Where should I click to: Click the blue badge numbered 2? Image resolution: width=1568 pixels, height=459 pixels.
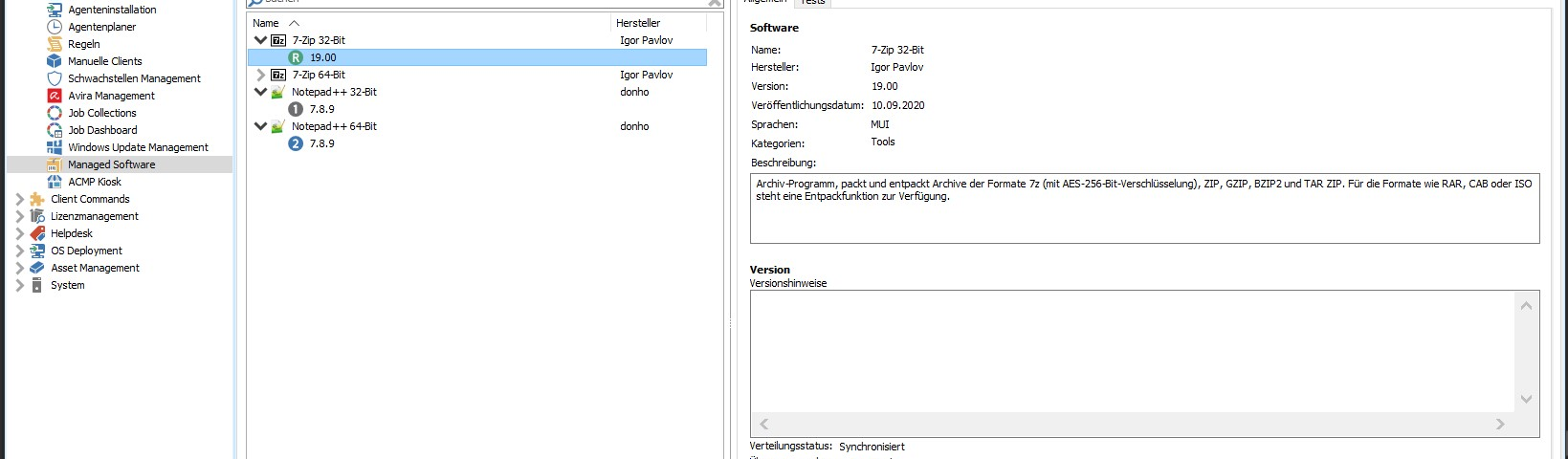click(296, 143)
